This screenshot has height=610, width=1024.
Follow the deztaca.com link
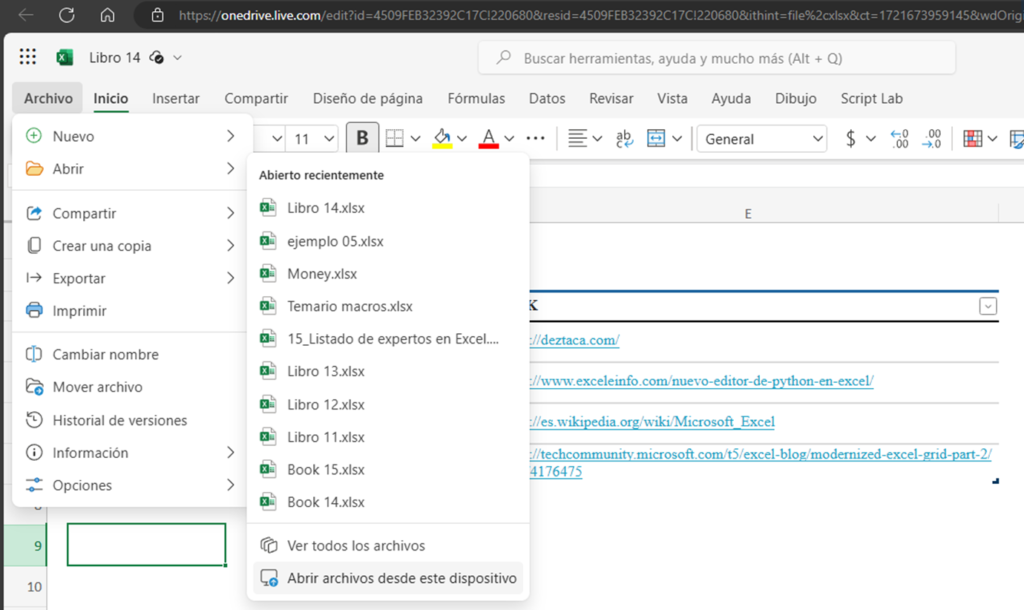(575, 340)
